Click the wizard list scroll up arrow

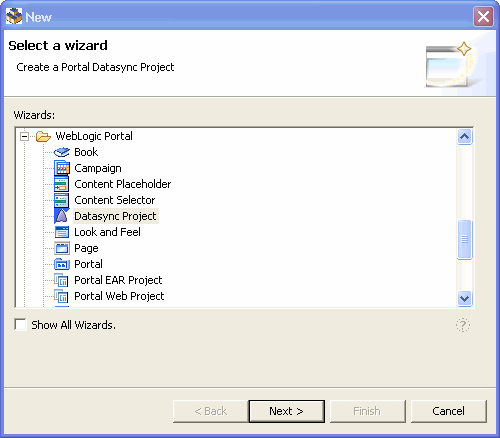coord(465,137)
